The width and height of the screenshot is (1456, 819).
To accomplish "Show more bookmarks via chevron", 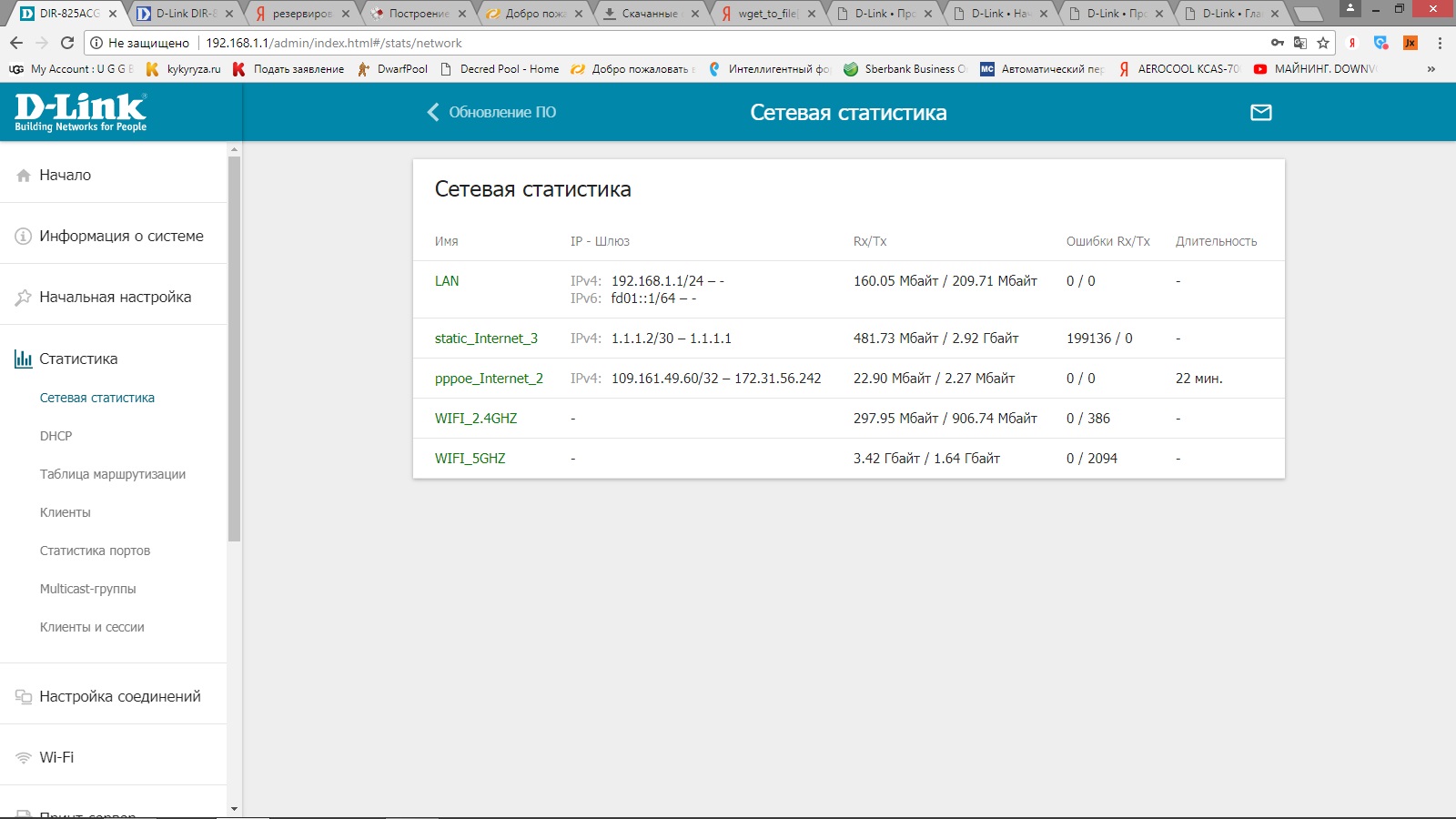I will (x=1431, y=69).
